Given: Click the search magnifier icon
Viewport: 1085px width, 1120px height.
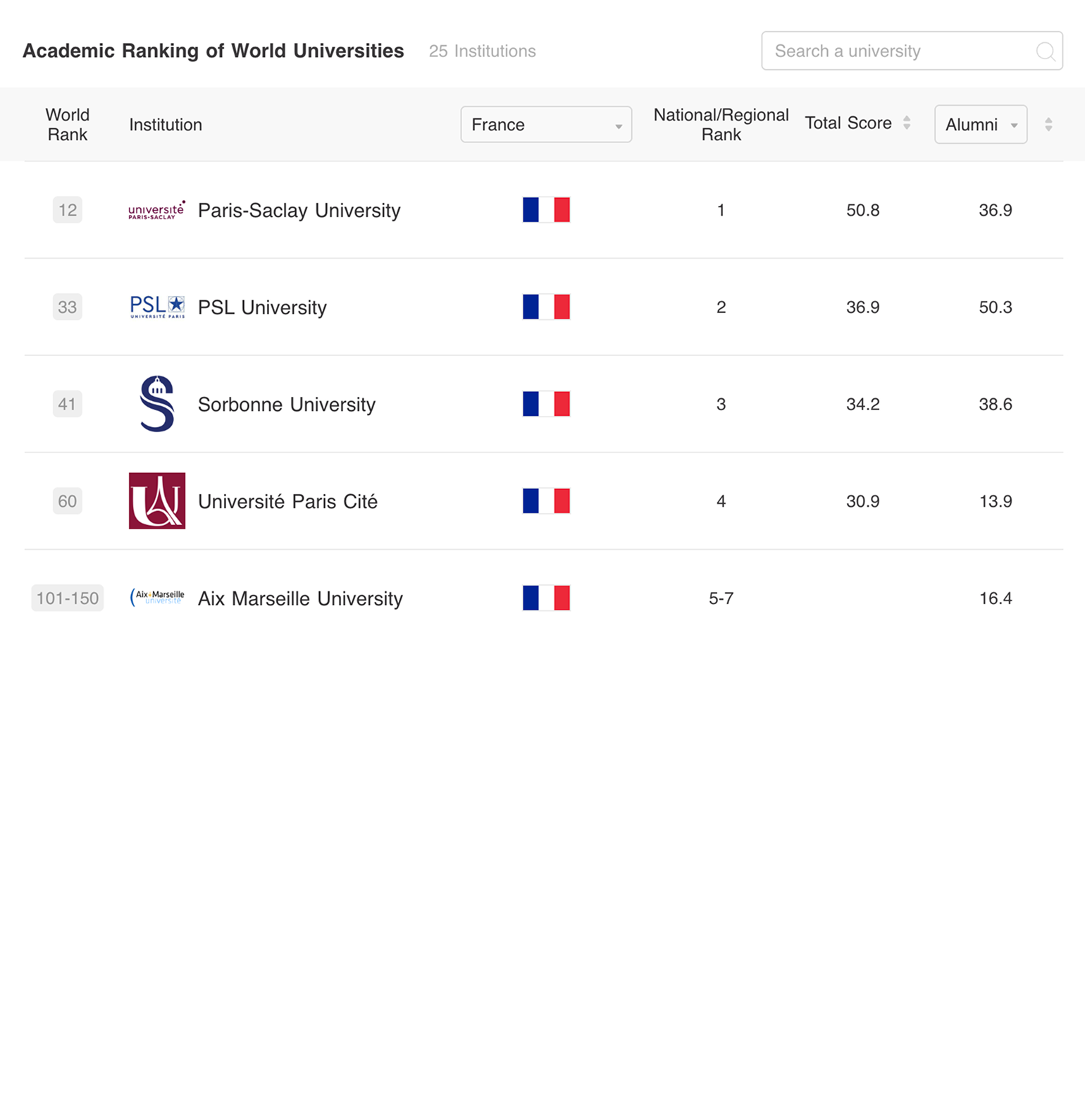Looking at the screenshot, I should coord(1046,51).
